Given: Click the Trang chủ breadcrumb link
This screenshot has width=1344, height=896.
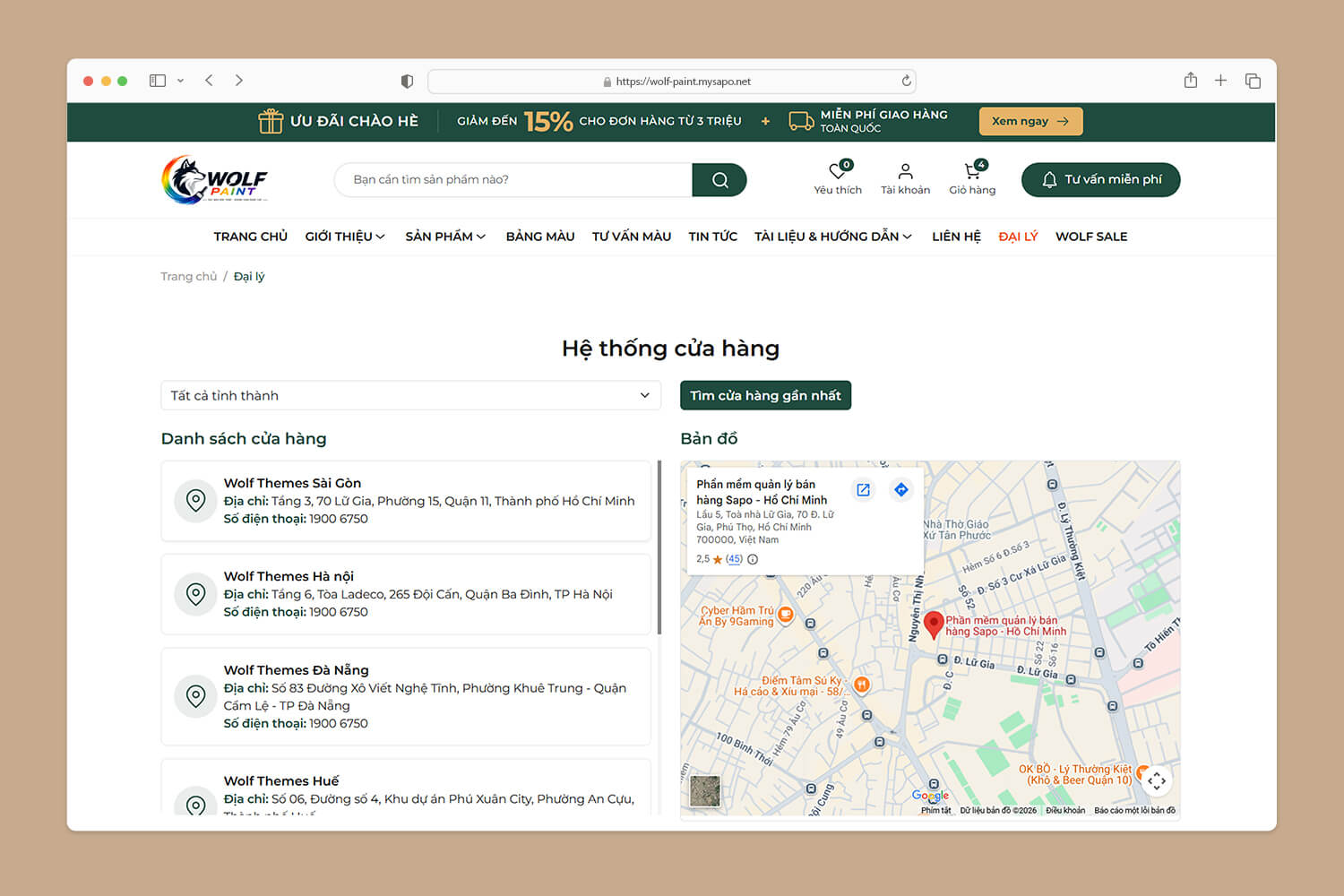Looking at the screenshot, I should click(x=188, y=276).
